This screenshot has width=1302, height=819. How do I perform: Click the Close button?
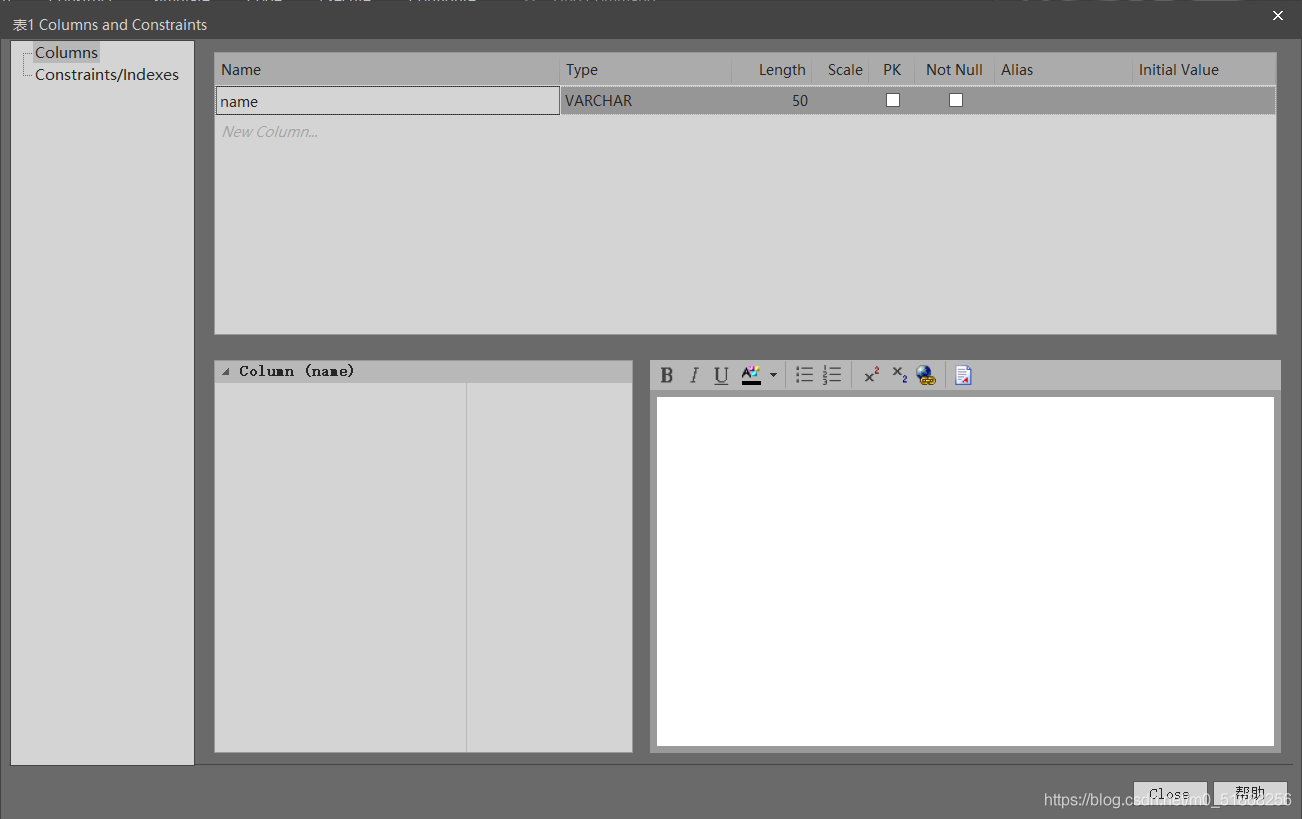pyautogui.click(x=1170, y=794)
